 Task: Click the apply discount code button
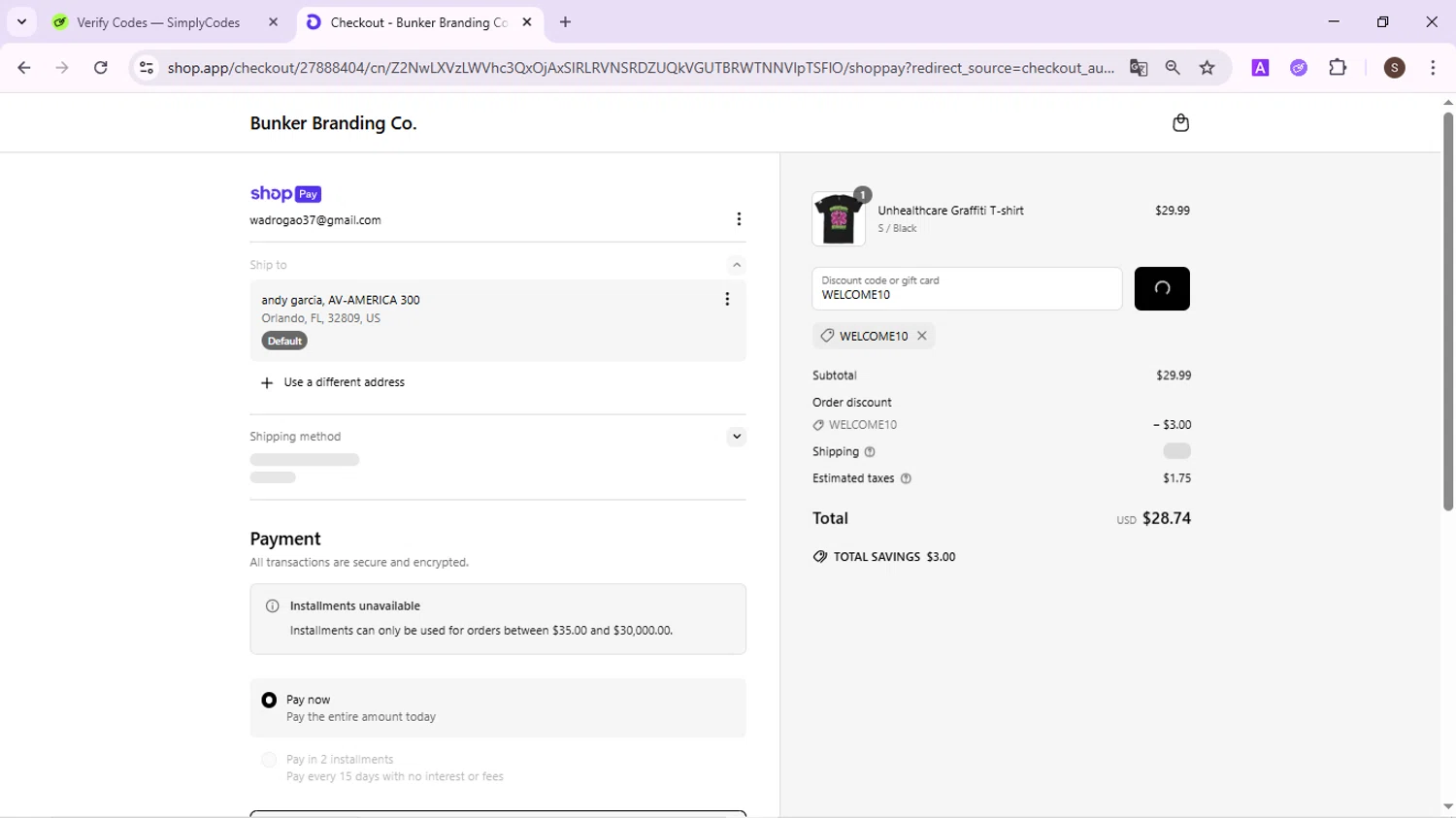click(1162, 288)
